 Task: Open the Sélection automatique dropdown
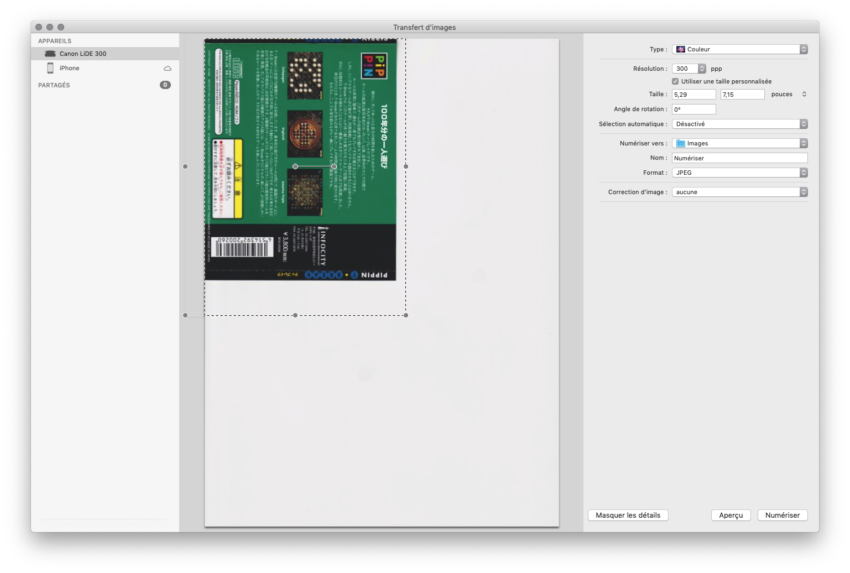740,124
